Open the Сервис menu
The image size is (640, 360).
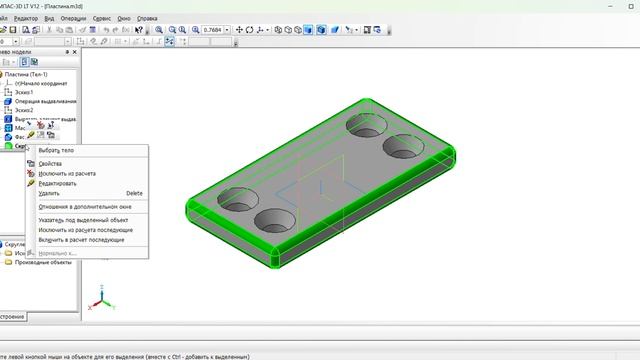pos(102,18)
